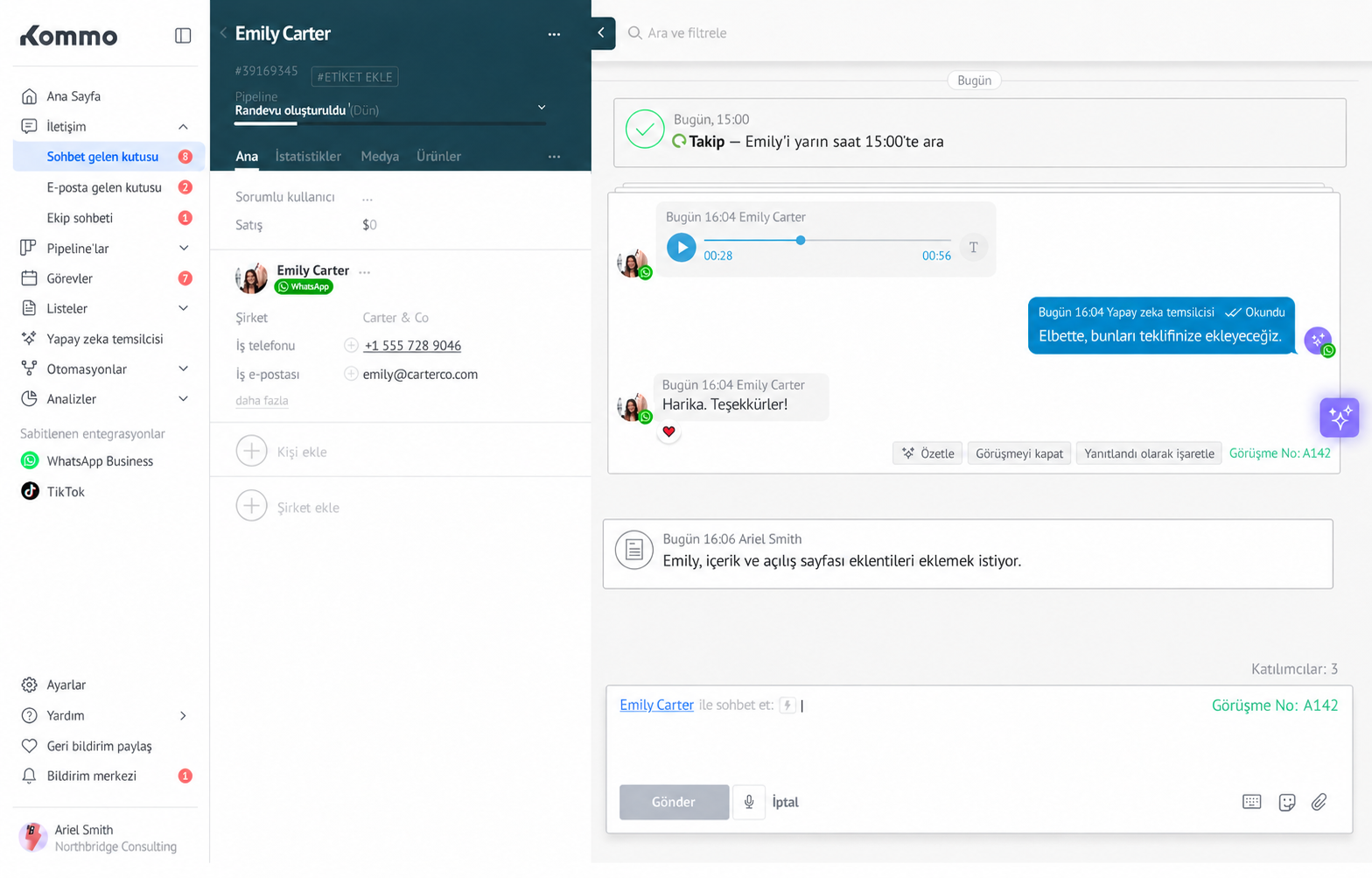Click the Gönder send button
The width and height of the screenshot is (1372, 878).
point(674,802)
